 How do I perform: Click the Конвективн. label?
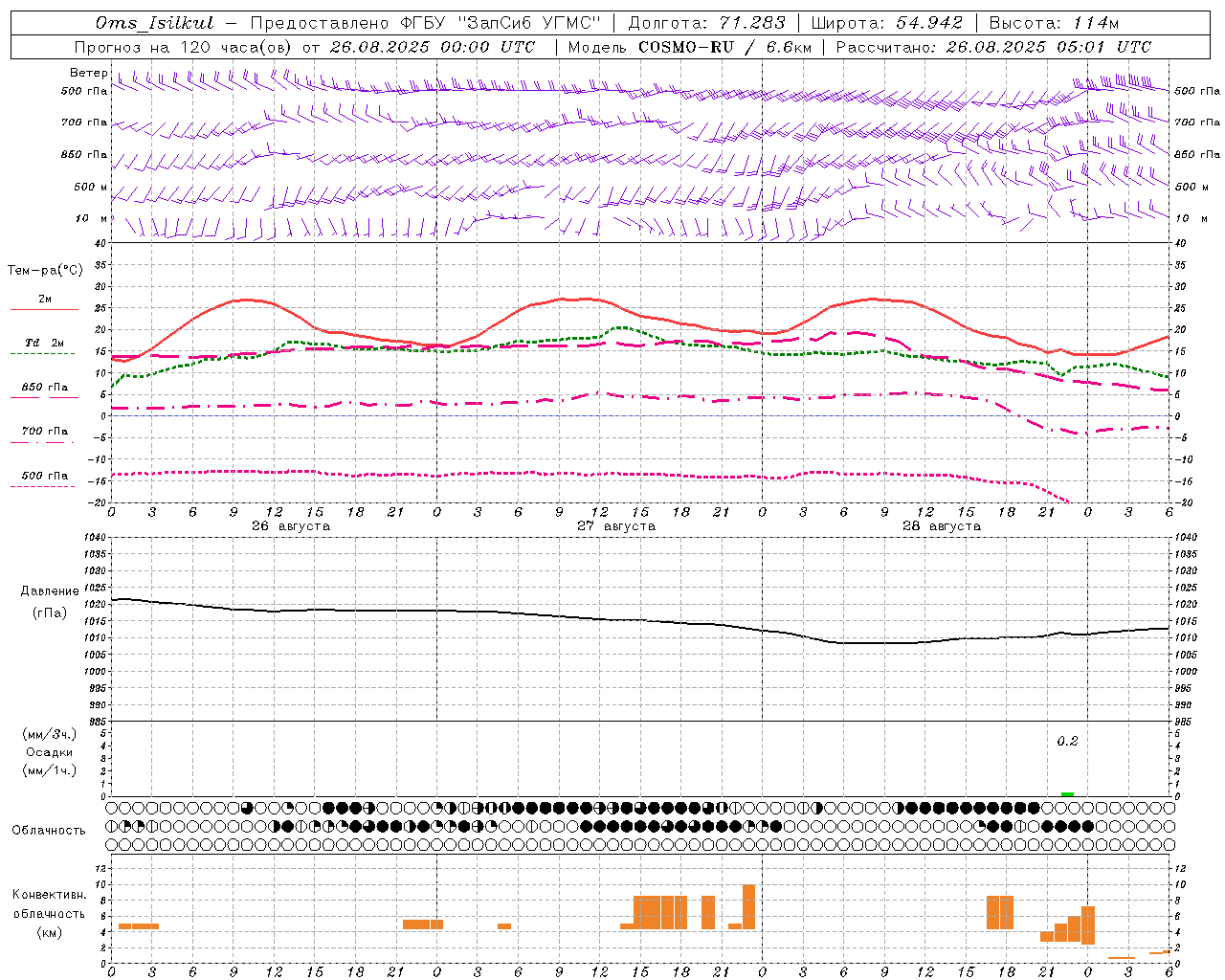tap(50, 895)
